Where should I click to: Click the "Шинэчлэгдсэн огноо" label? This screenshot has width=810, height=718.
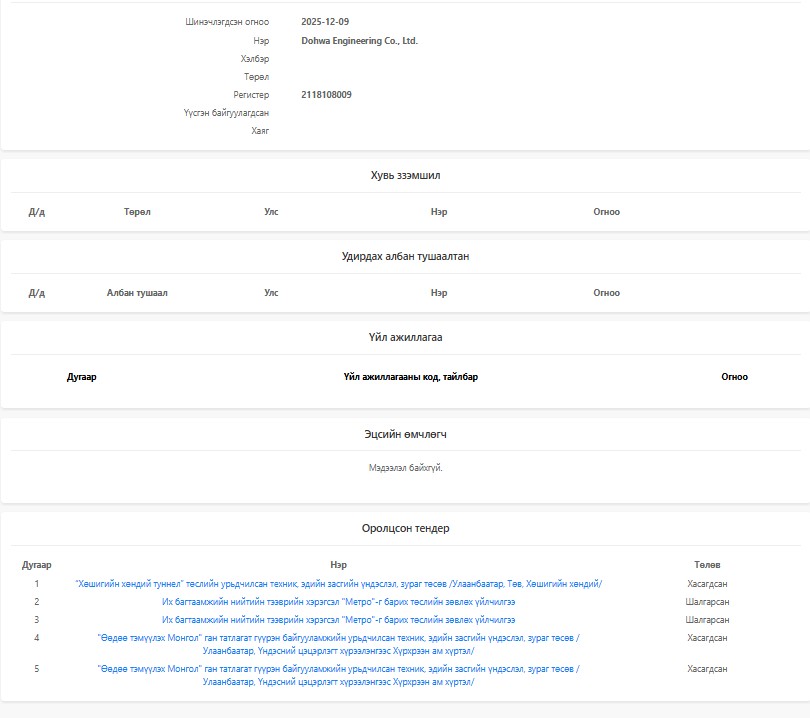[x=227, y=22]
